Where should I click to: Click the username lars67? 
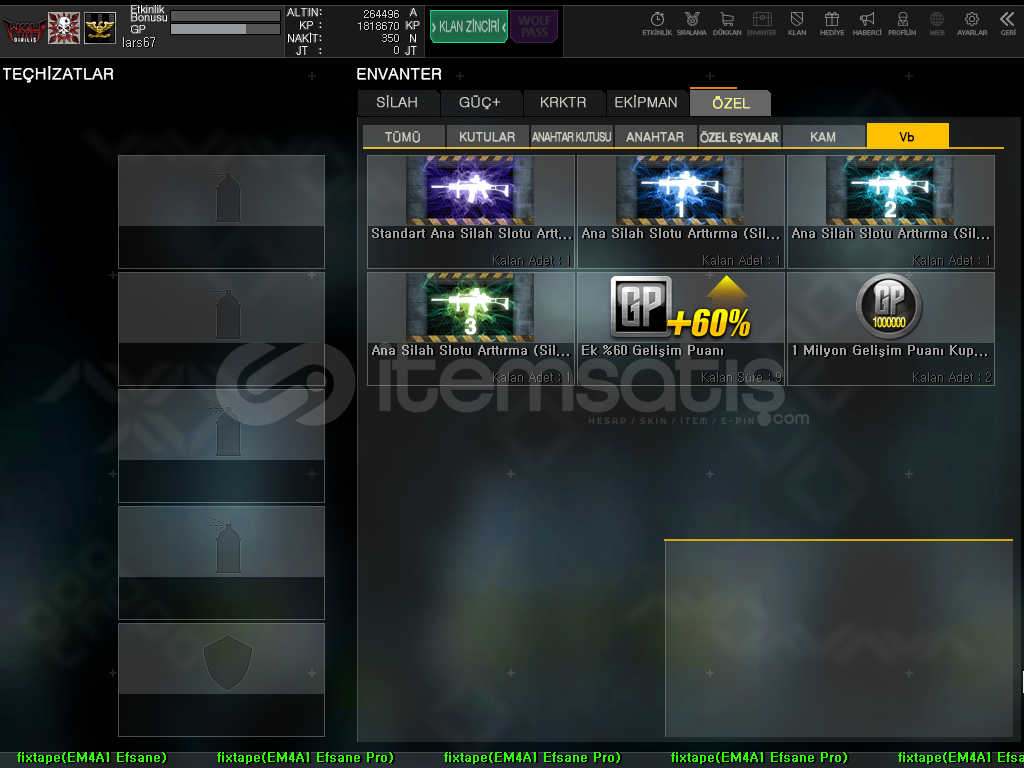point(139,42)
